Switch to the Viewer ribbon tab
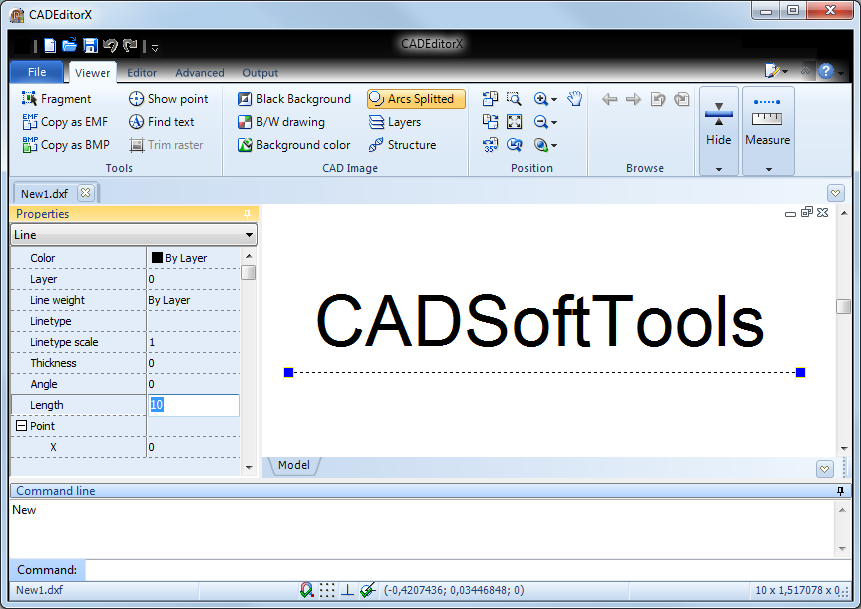 pos(92,72)
